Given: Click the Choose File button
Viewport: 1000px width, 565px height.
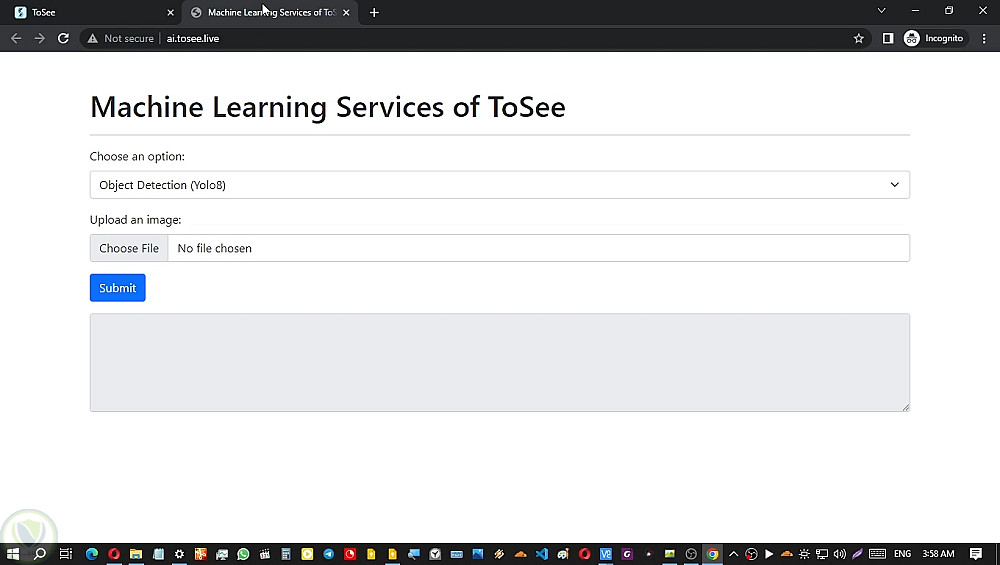Looking at the screenshot, I should point(129,248).
